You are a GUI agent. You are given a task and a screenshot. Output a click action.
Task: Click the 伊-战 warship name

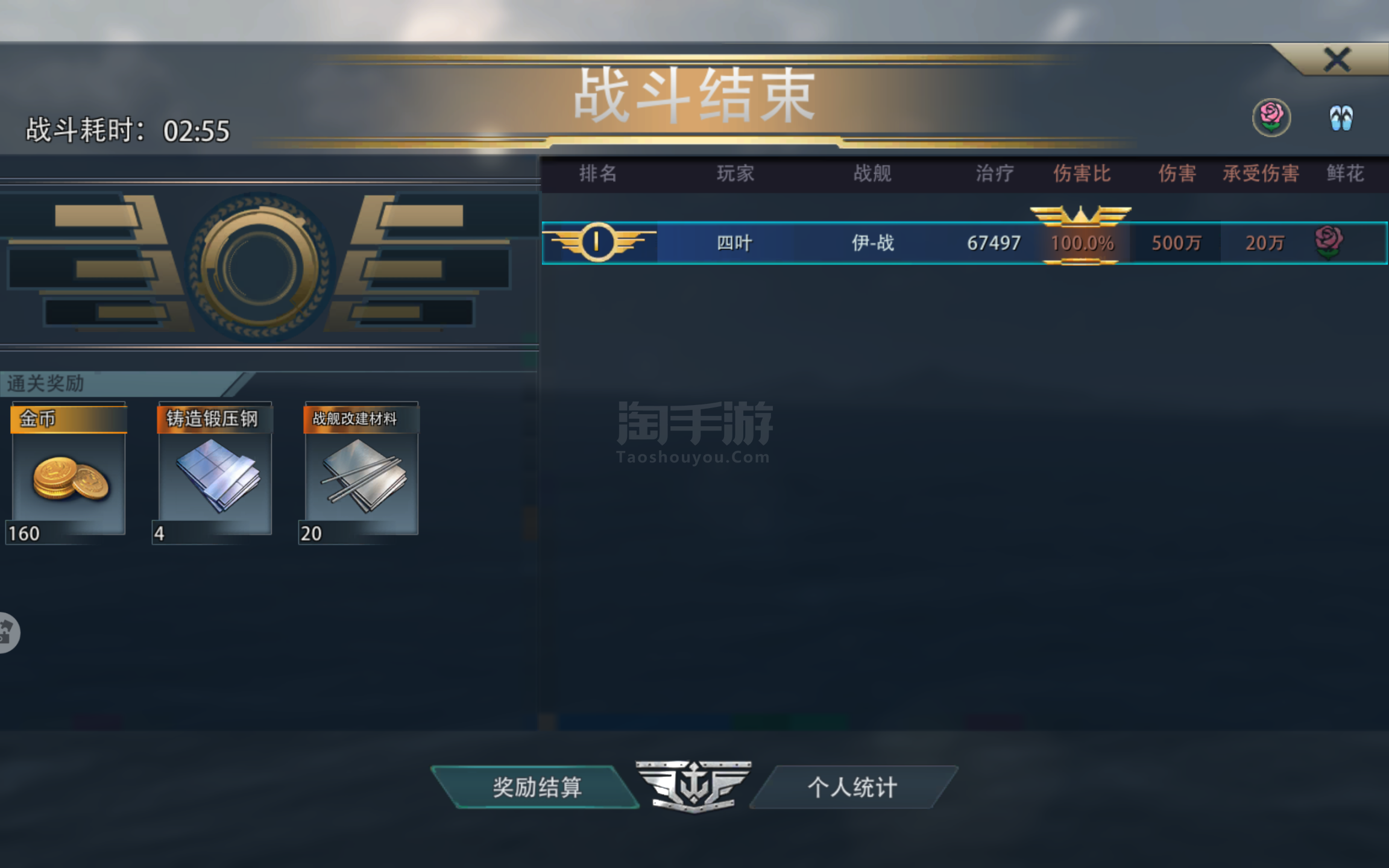tap(872, 243)
